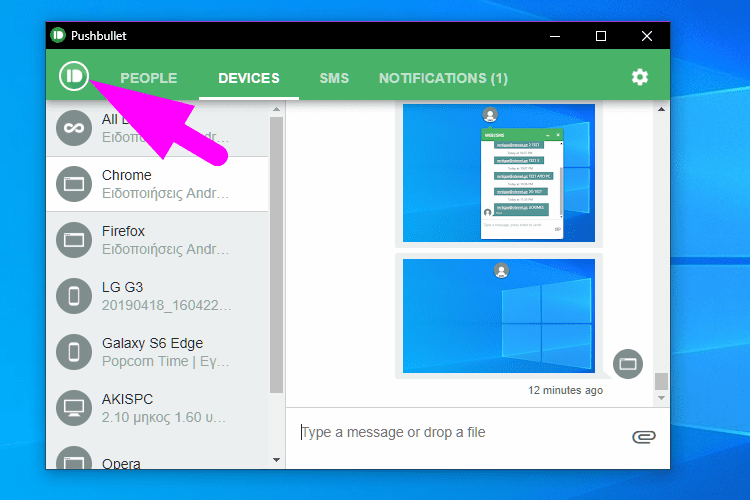Click the Chrome device browser icon
The width and height of the screenshot is (750, 500).
tap(74, 184)
